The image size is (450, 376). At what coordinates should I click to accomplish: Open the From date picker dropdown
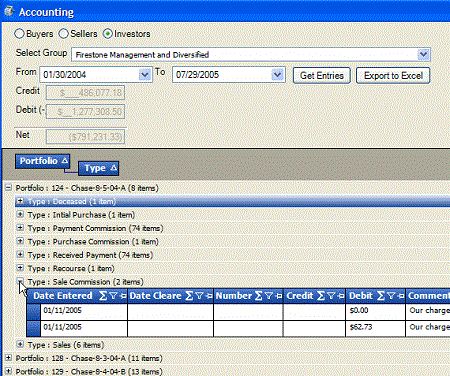(x=145, y=75)
